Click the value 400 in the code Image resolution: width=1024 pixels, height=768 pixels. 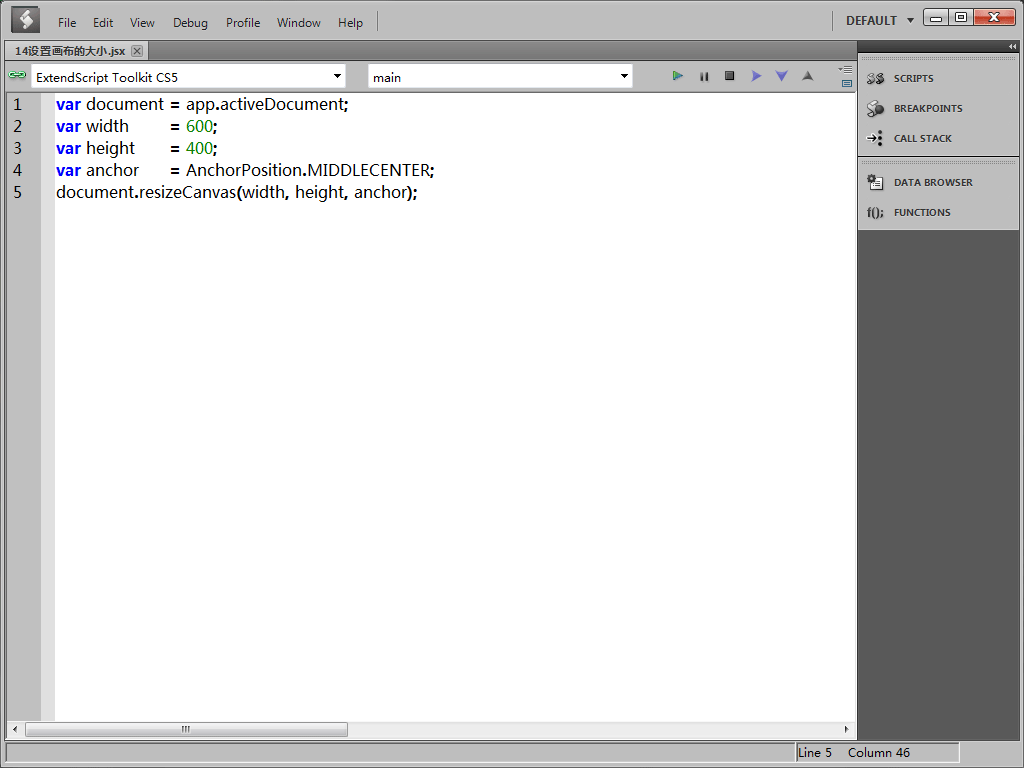point(199,148)
